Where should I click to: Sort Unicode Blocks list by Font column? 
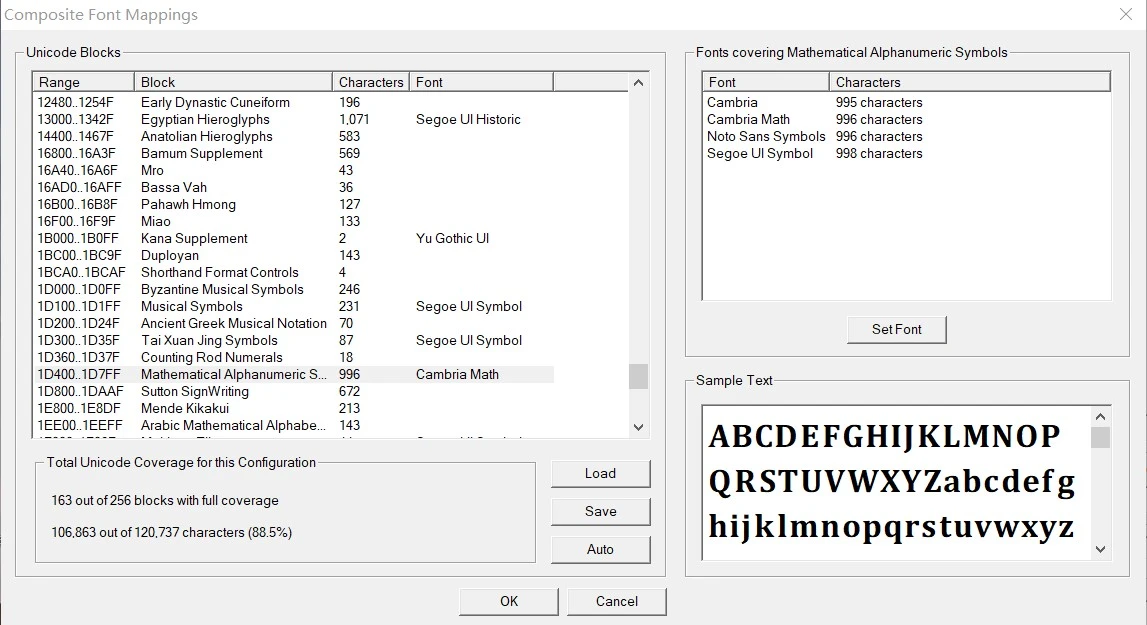point(481,82)
